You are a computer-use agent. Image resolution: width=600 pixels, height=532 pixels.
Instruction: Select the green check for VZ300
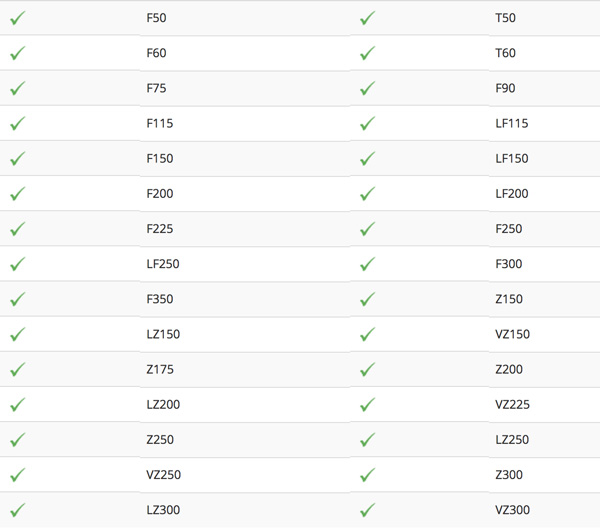point(367,510)
